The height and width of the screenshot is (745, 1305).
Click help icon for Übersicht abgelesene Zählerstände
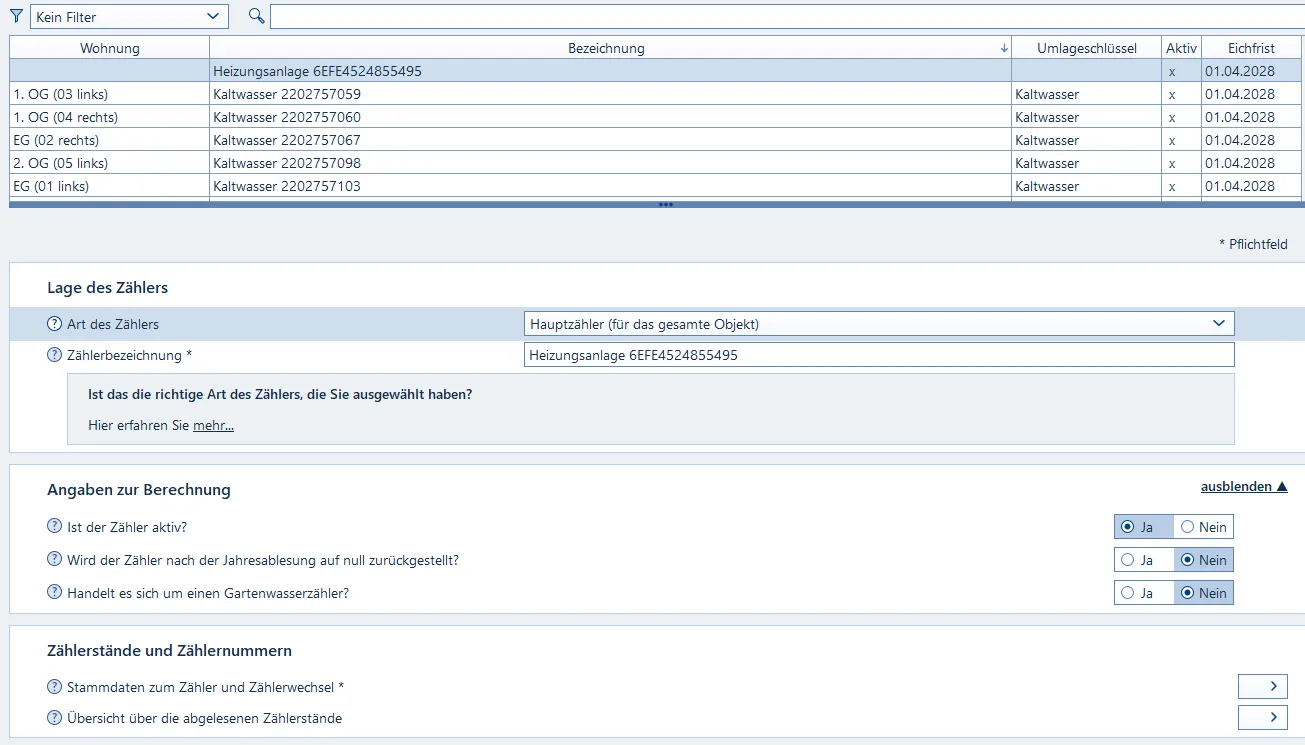pyautogui.click(x=54, y=718)
